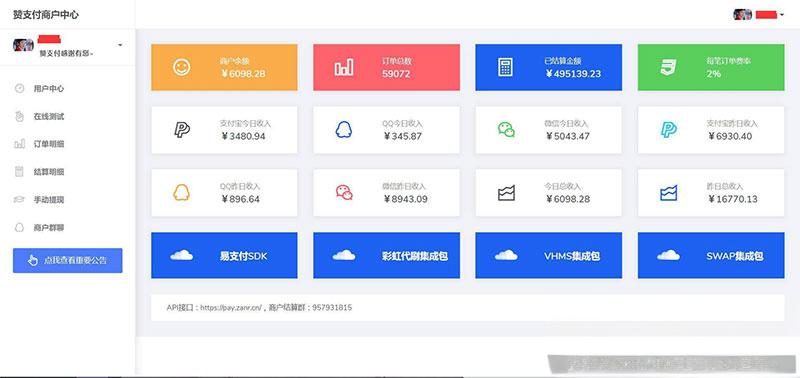Click the cloud icon on 彩虹代刷集成包 tile
Screen dimensions: 800x378
pyautogui.click(x=343, y=255)
